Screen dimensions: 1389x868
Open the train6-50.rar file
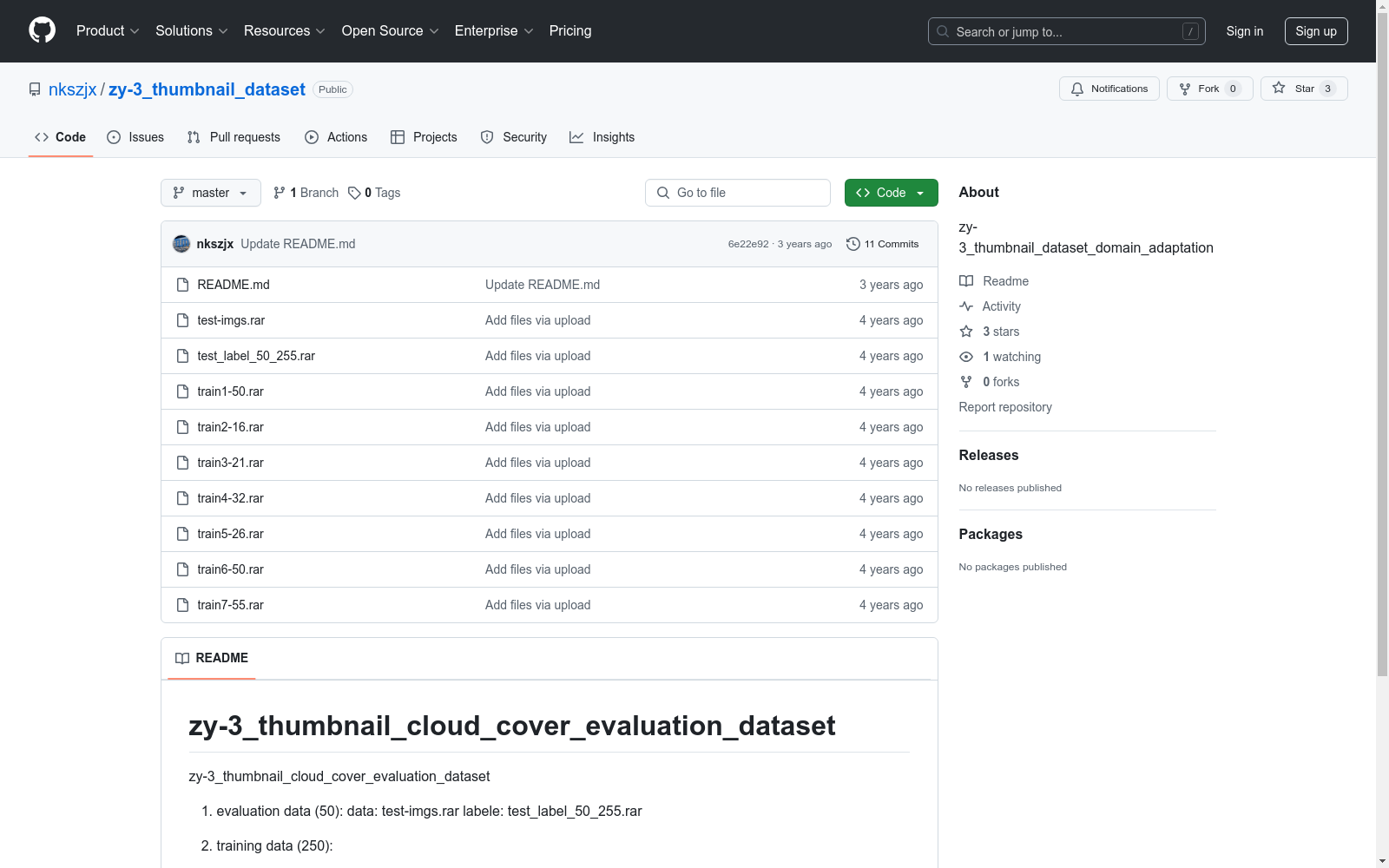pos(230,569)
